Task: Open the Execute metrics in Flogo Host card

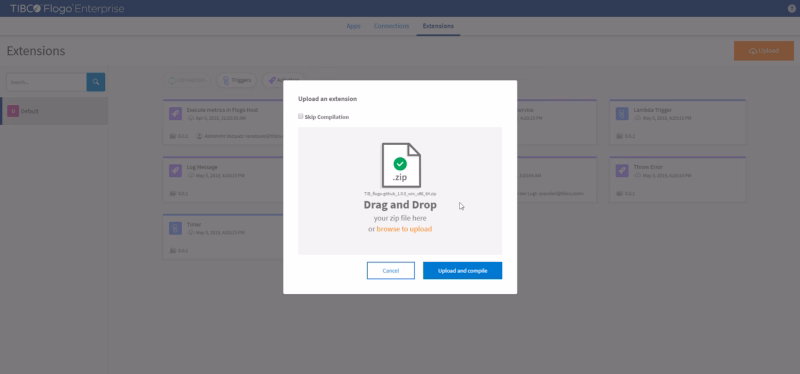Action: pyautogui.click(x=223, y=122)
